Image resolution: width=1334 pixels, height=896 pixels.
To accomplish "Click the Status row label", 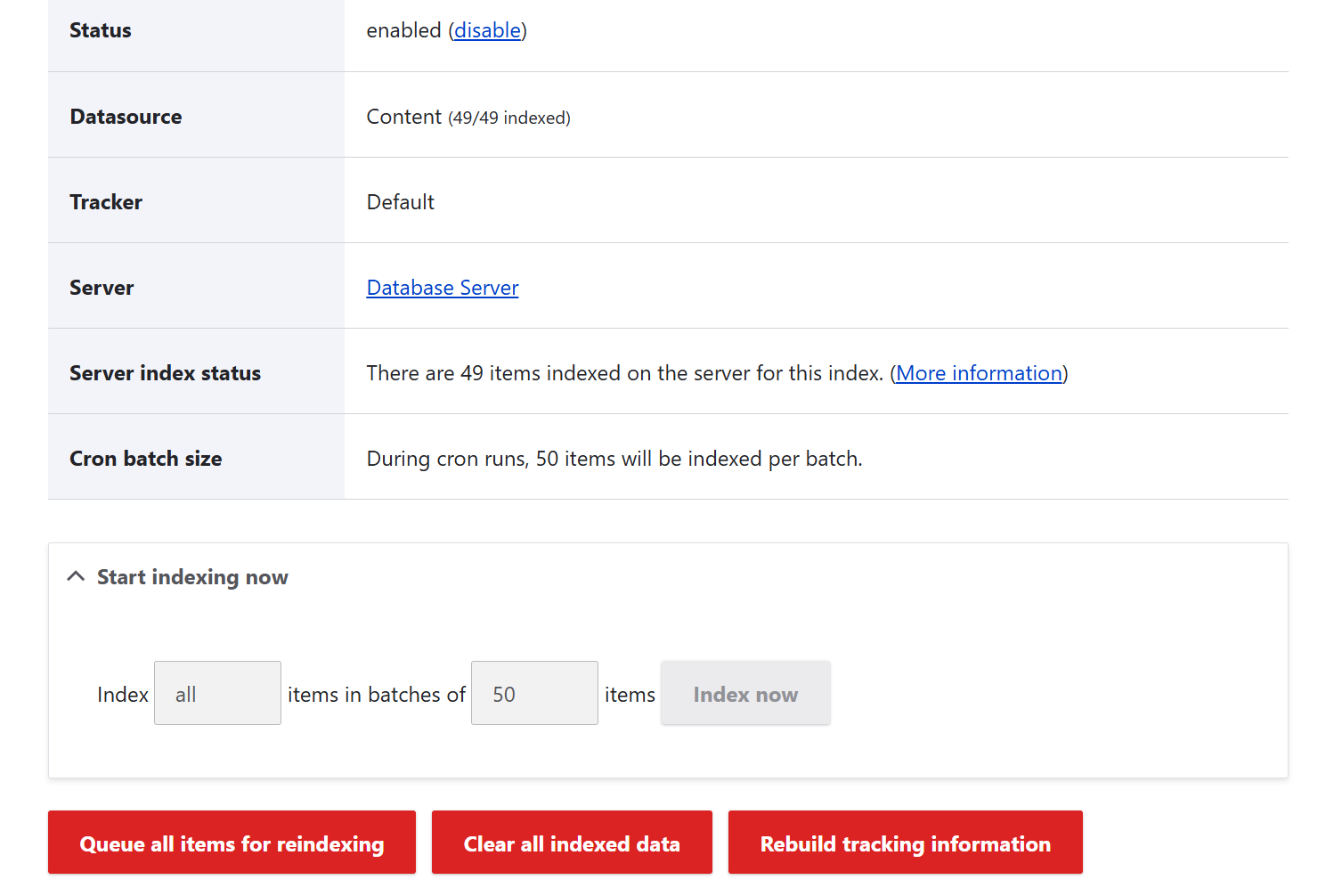I will [x=100, y=30].
